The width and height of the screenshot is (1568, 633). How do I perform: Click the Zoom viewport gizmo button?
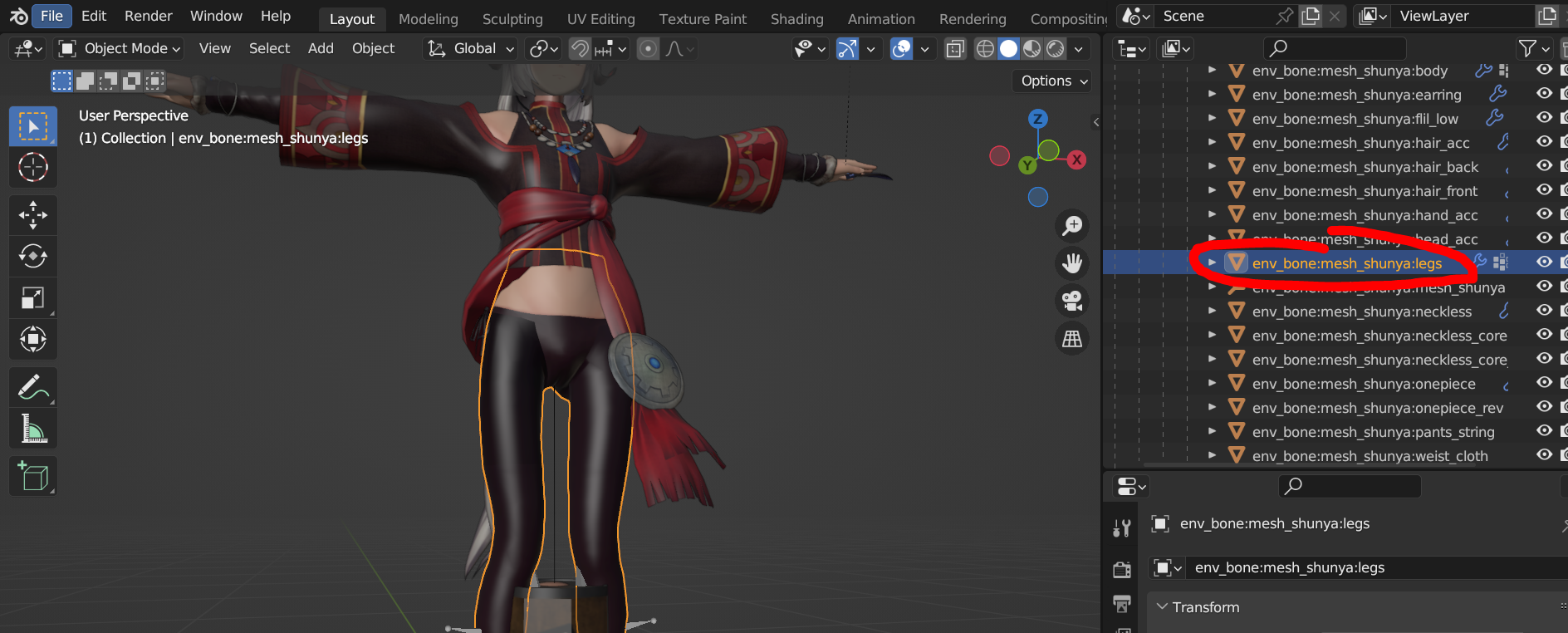[1072, 225]
